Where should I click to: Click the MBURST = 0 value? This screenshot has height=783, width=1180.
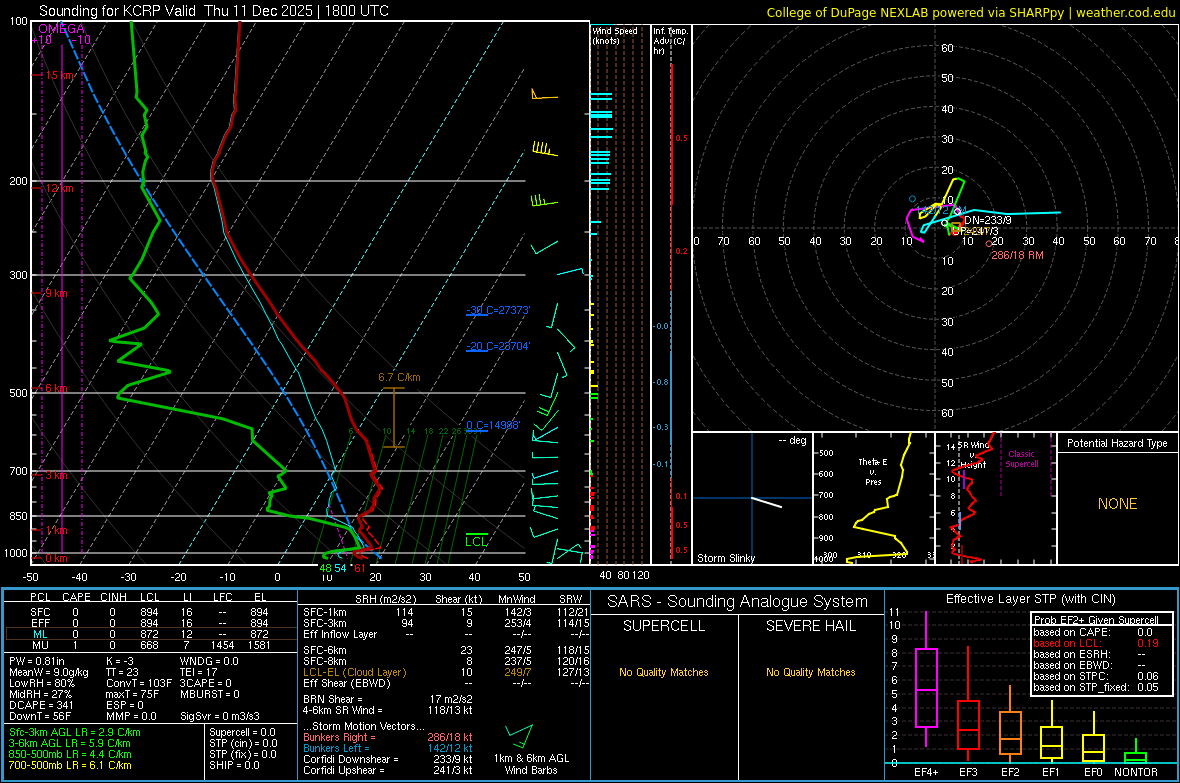click(x=210, y=694)
